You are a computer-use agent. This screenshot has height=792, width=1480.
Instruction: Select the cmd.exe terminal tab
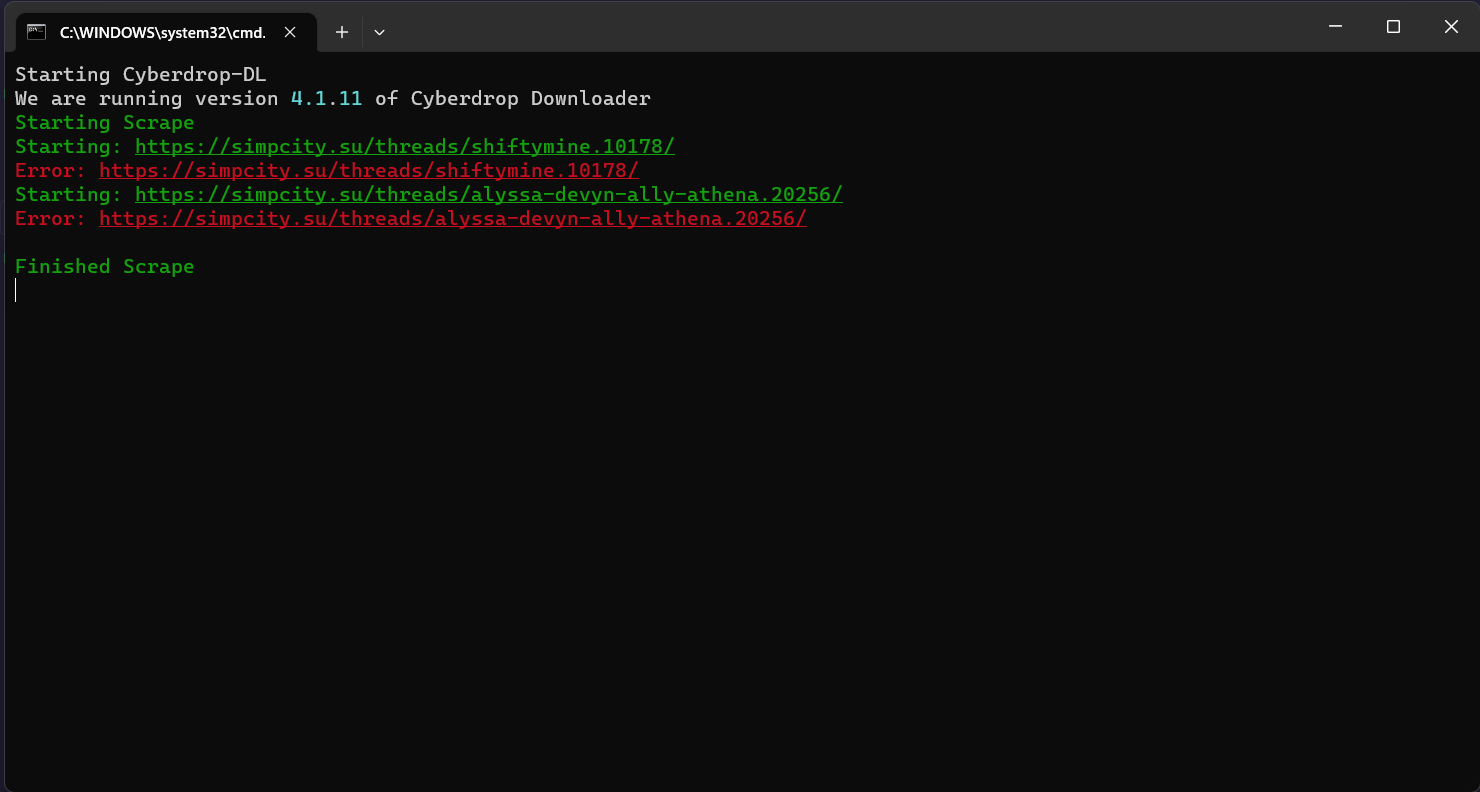point(165,32)
